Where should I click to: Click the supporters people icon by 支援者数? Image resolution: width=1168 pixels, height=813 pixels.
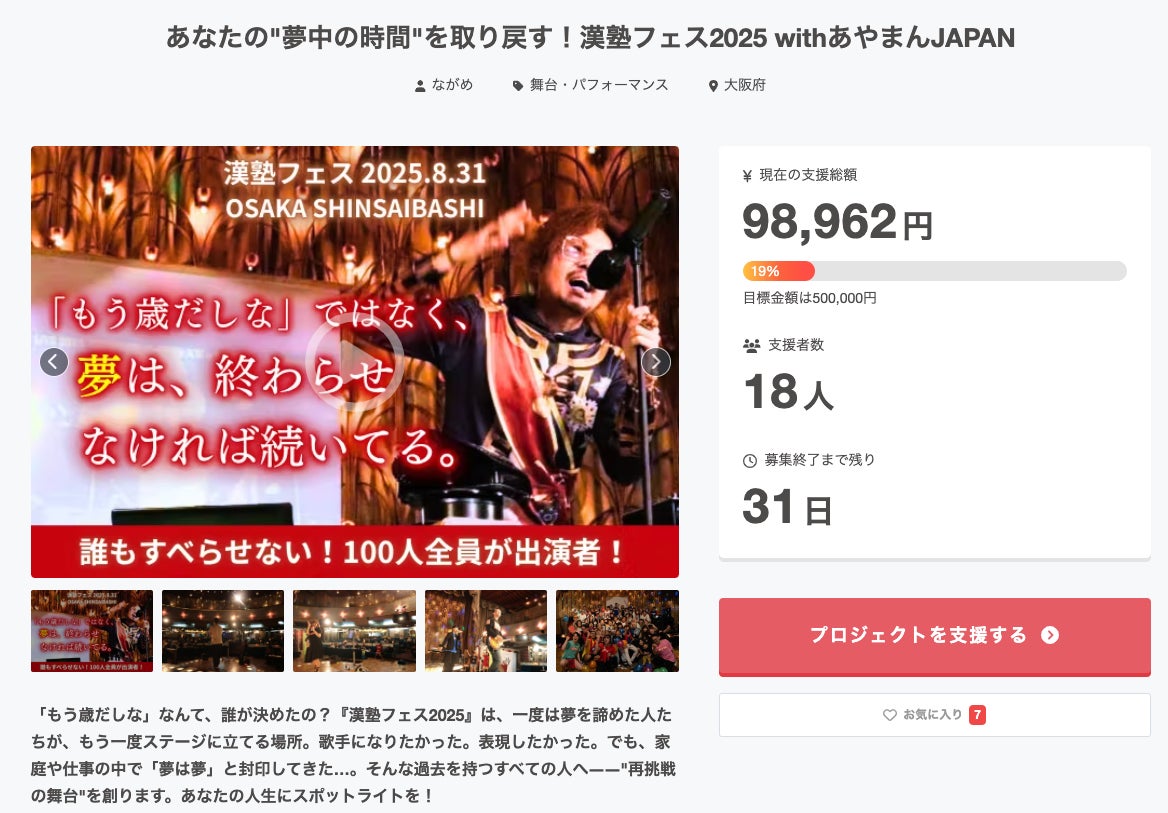752,346
